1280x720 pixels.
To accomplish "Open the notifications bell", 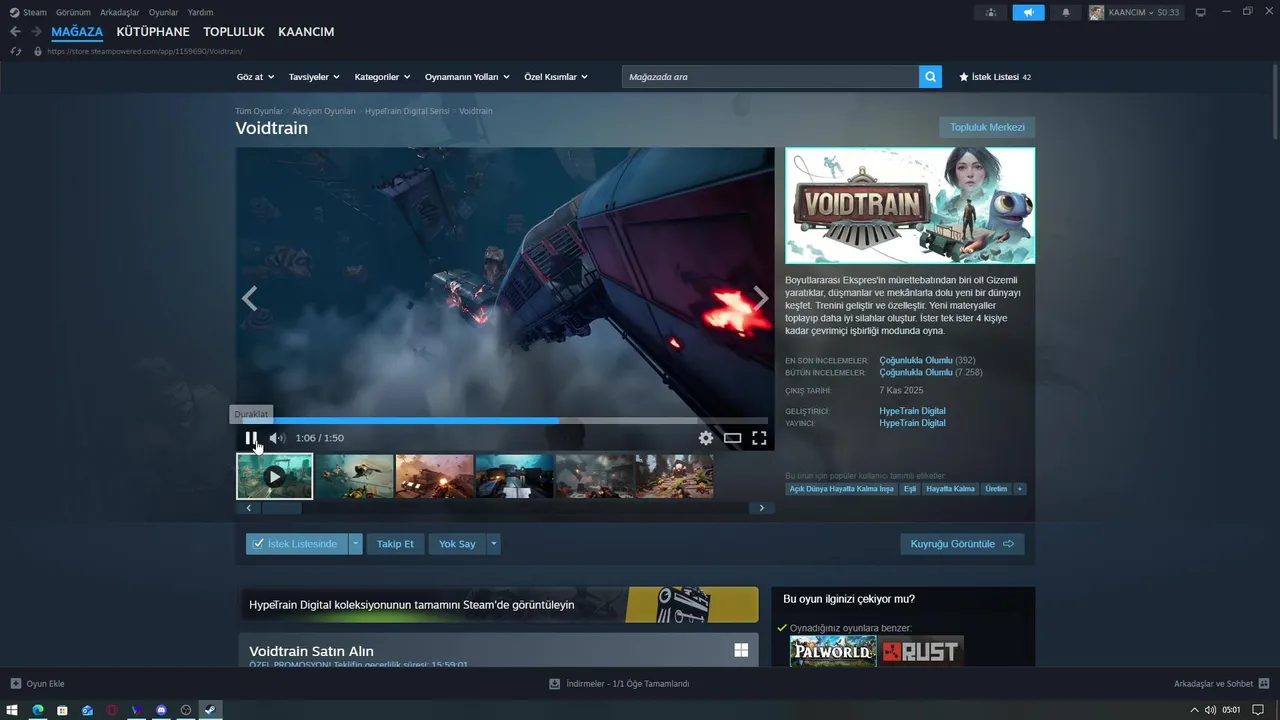I will tap(1065, 12).
